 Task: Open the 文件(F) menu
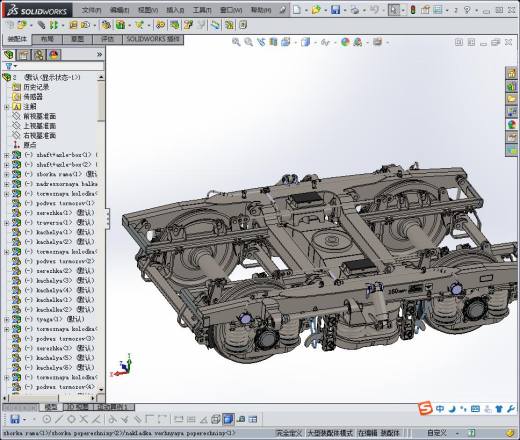point(91,10)
